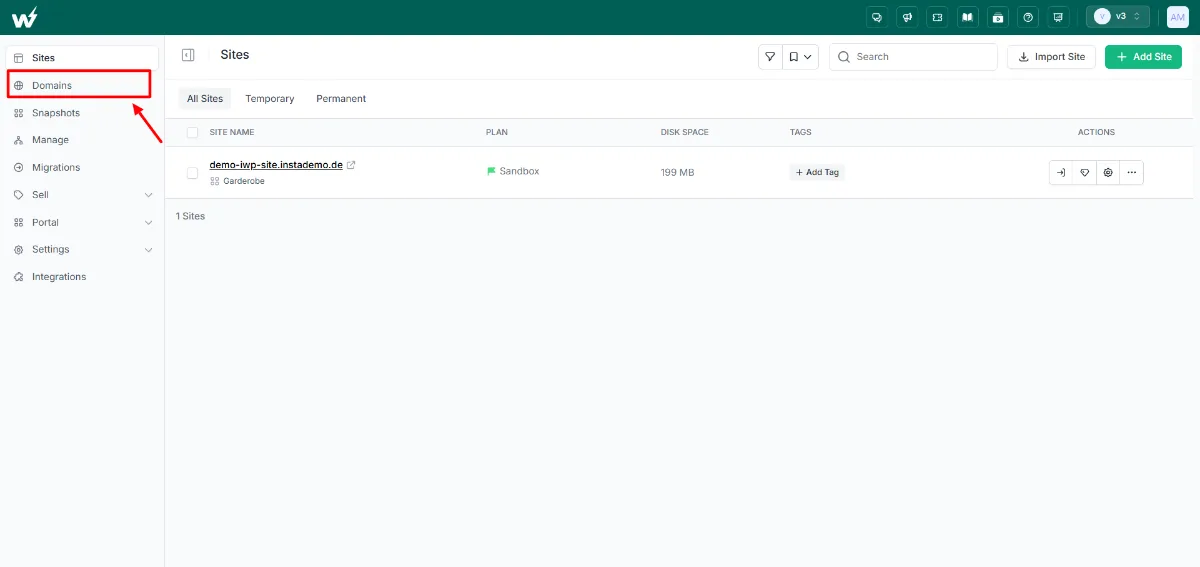Open the AM user avatar menu
The height and width of the screenshot is (567, 1200).
click(1177, 17)
